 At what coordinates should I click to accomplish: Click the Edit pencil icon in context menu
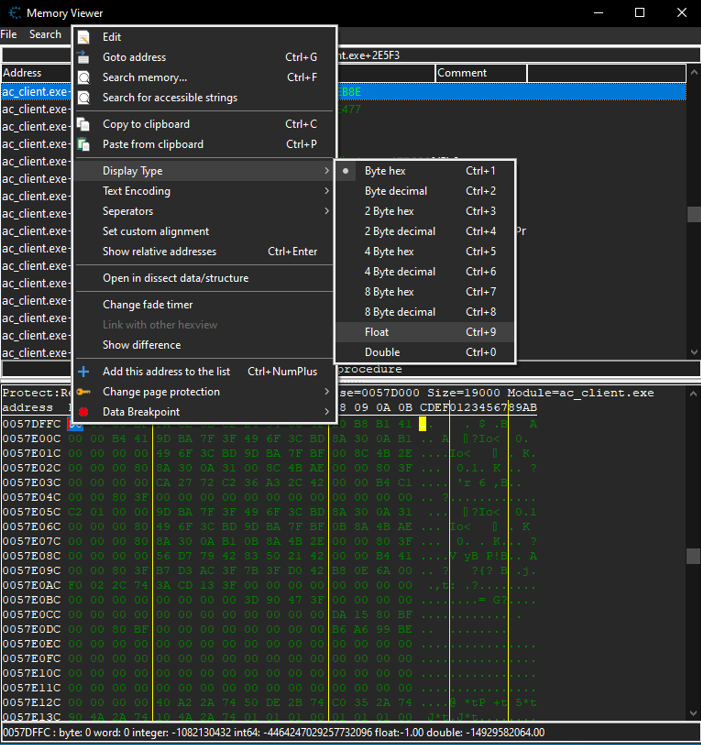click(x=84, y=37)
